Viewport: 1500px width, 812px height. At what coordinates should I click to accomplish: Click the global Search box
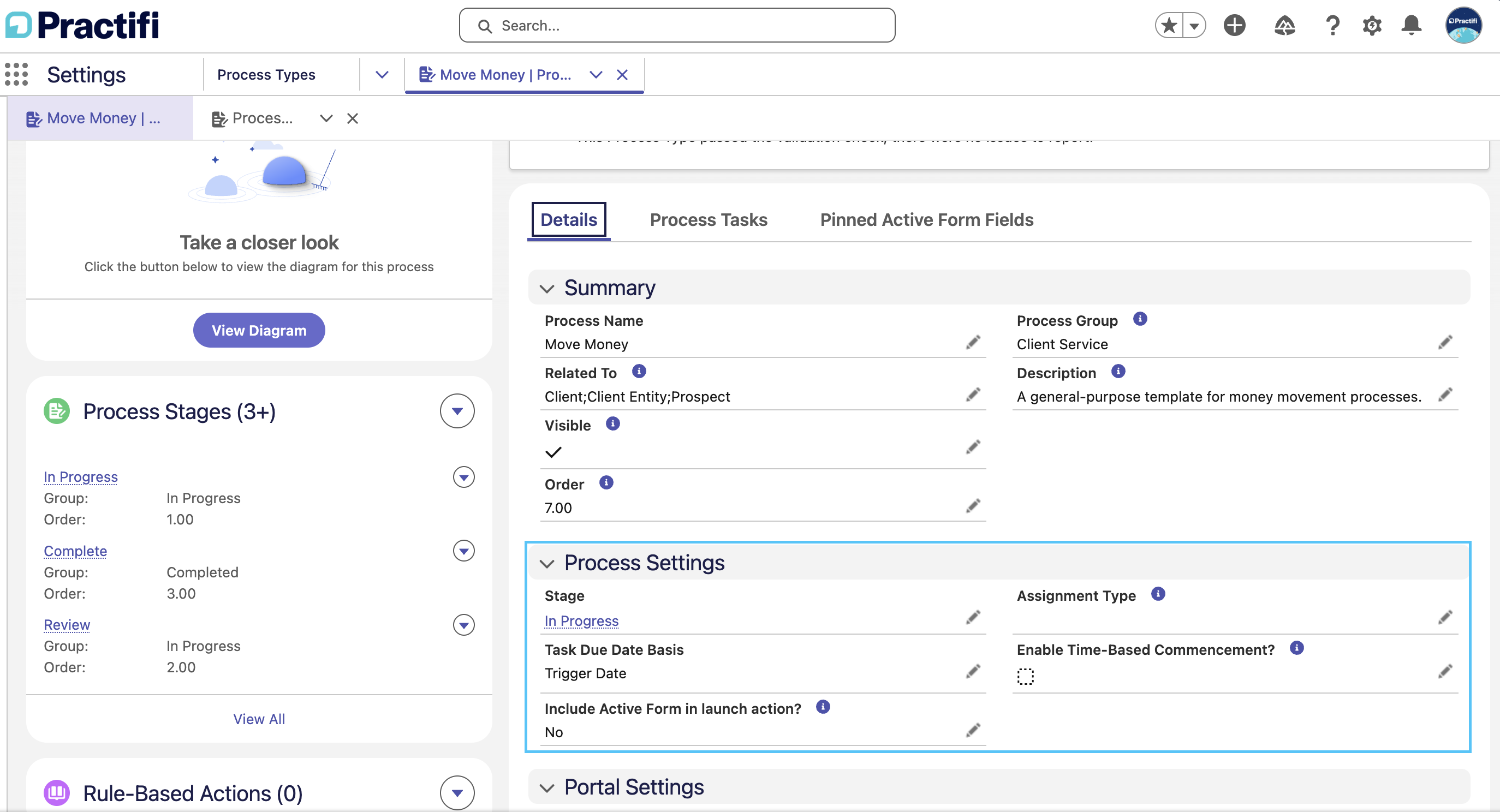tap(677, 25)
